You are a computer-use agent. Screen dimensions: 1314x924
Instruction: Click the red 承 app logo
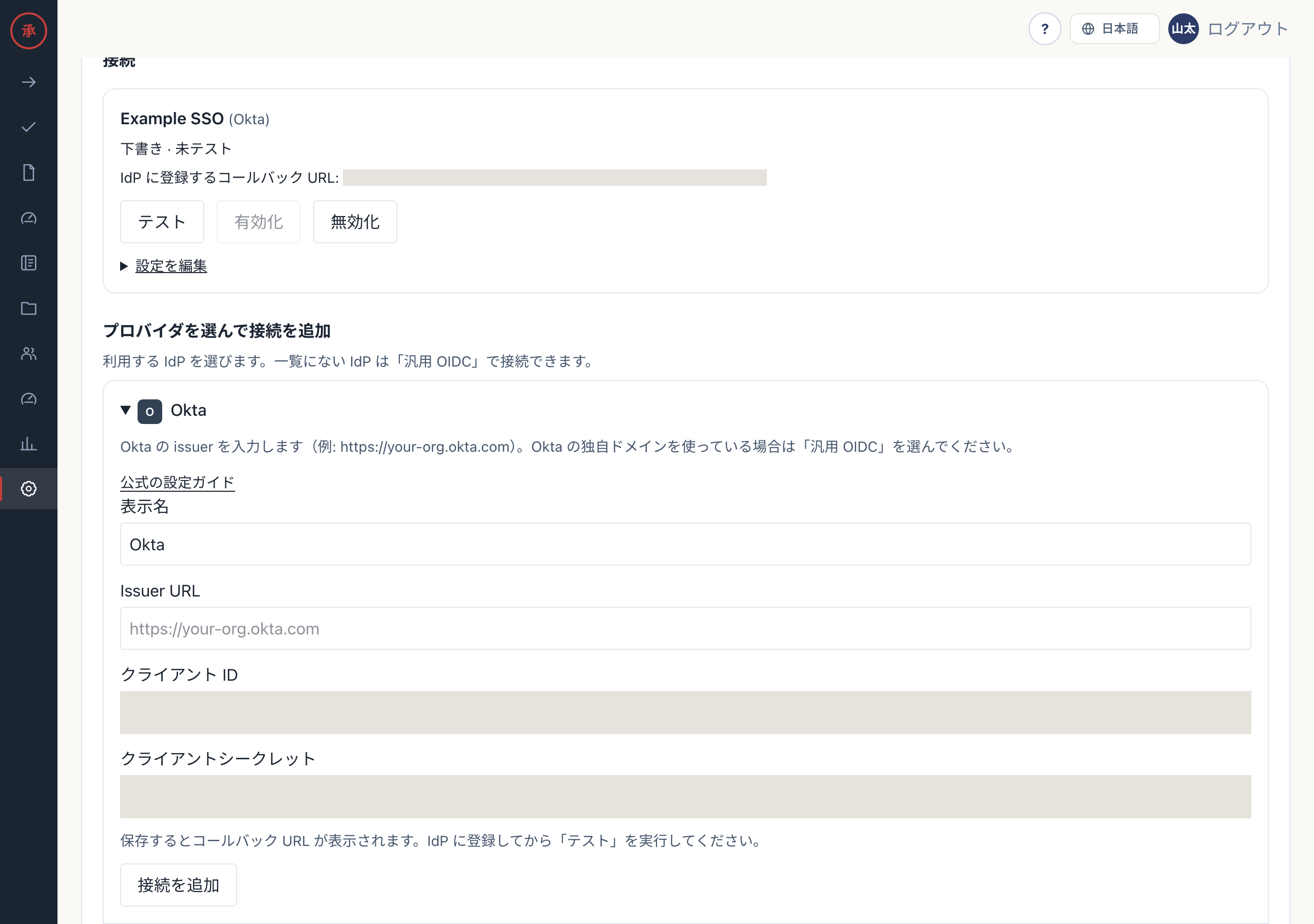(29, 30)
